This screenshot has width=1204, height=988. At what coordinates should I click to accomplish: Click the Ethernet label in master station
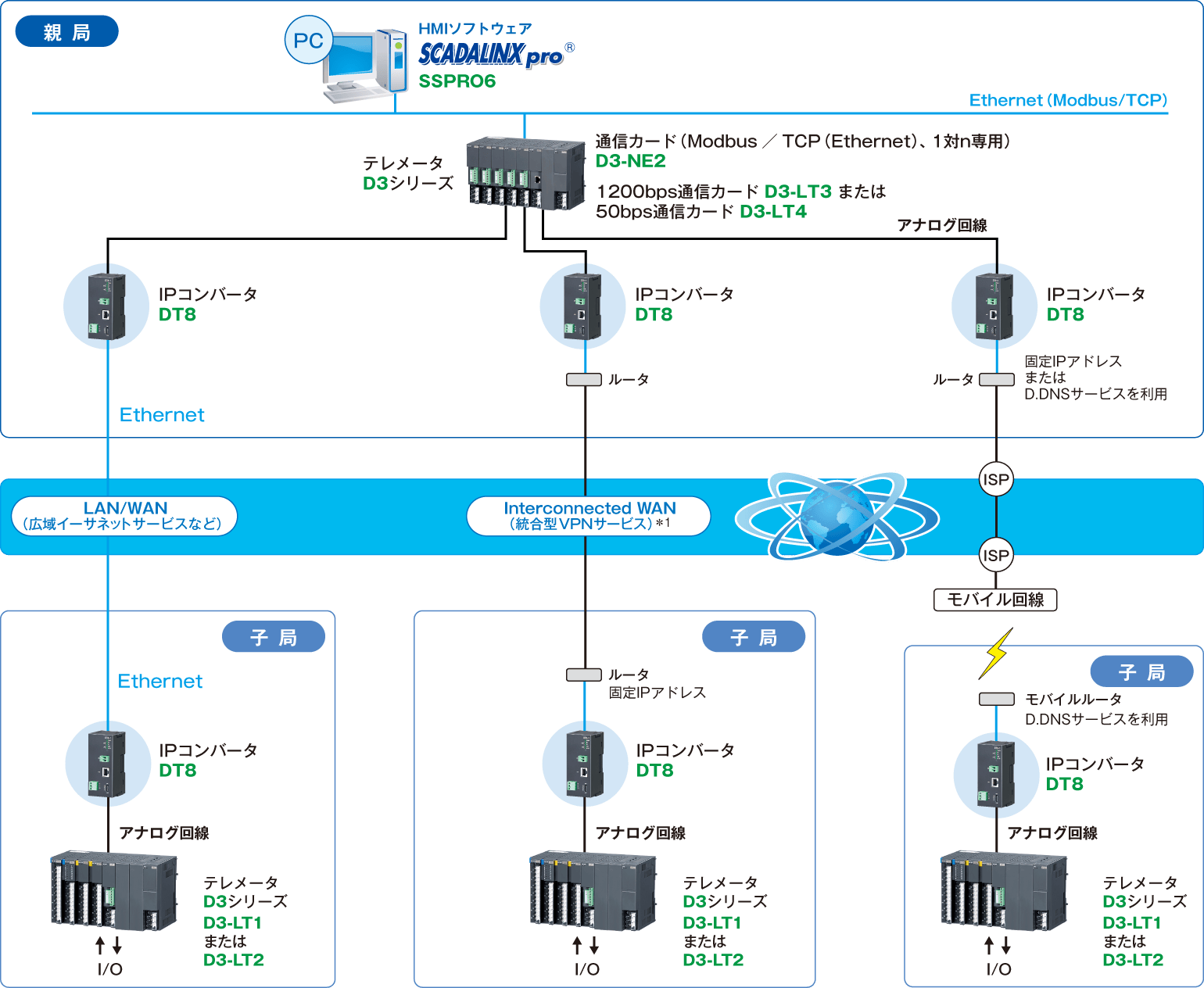[162, 415]
